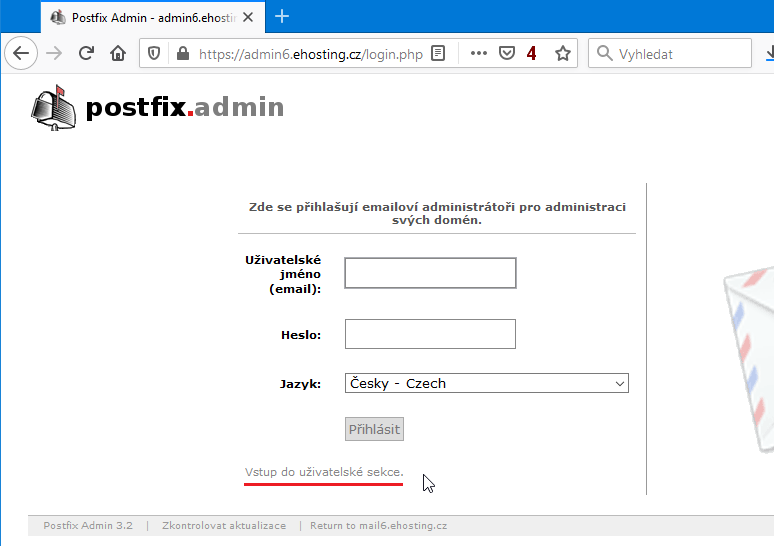Click the postfix.admin mailbox logo
Screen dimensions: 774x546
click(54, 108)
